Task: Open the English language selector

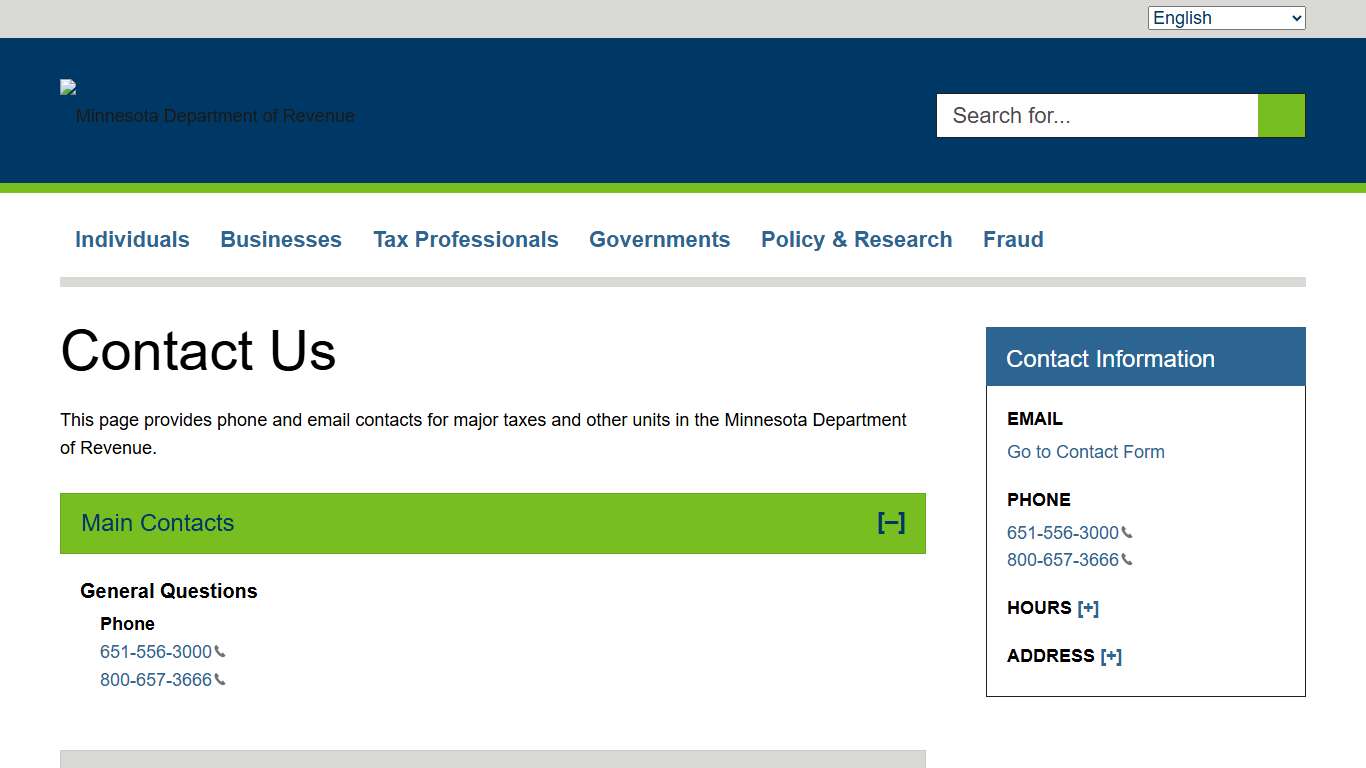Action: (x=1226, y=17)
